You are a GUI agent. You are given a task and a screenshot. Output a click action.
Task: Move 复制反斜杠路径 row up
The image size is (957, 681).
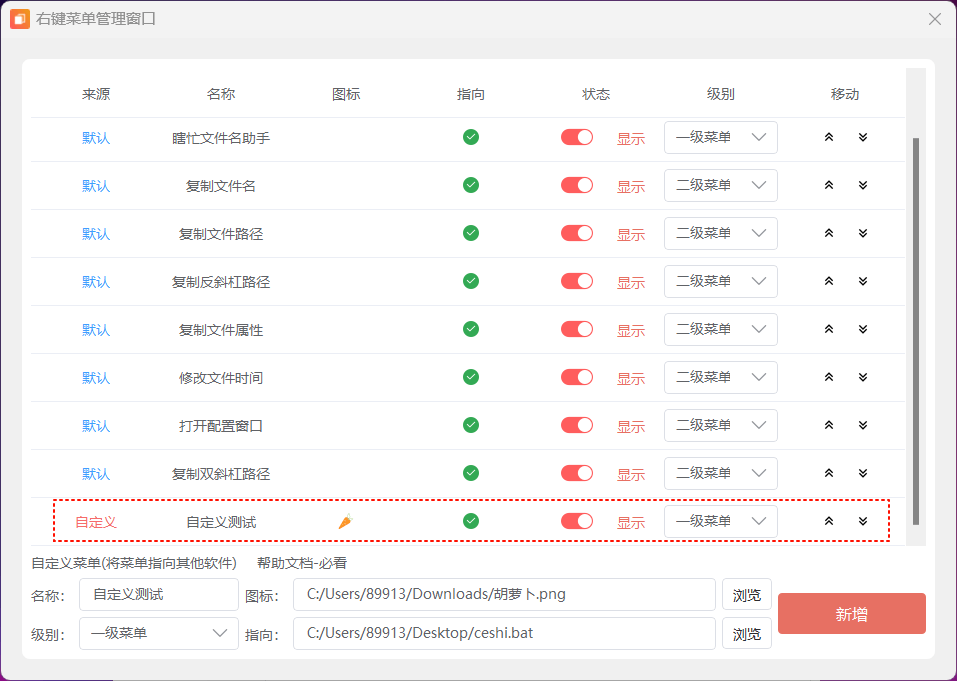[x=829, y=281]
